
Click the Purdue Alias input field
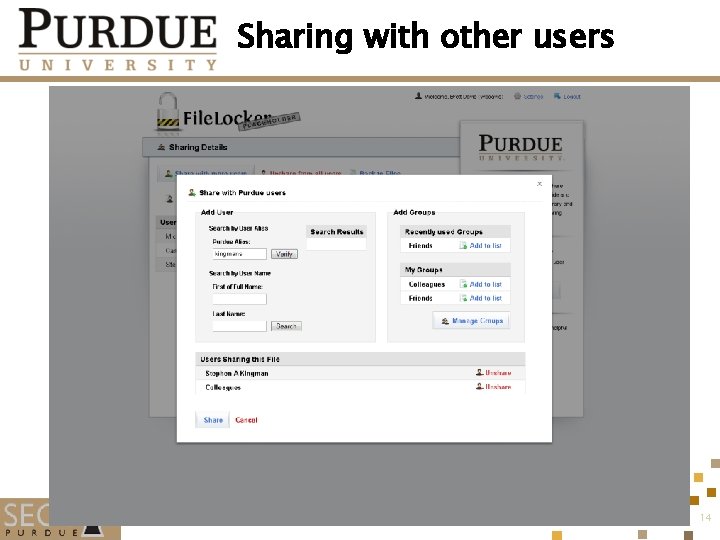pyautogui.click(x=239, y=254)
